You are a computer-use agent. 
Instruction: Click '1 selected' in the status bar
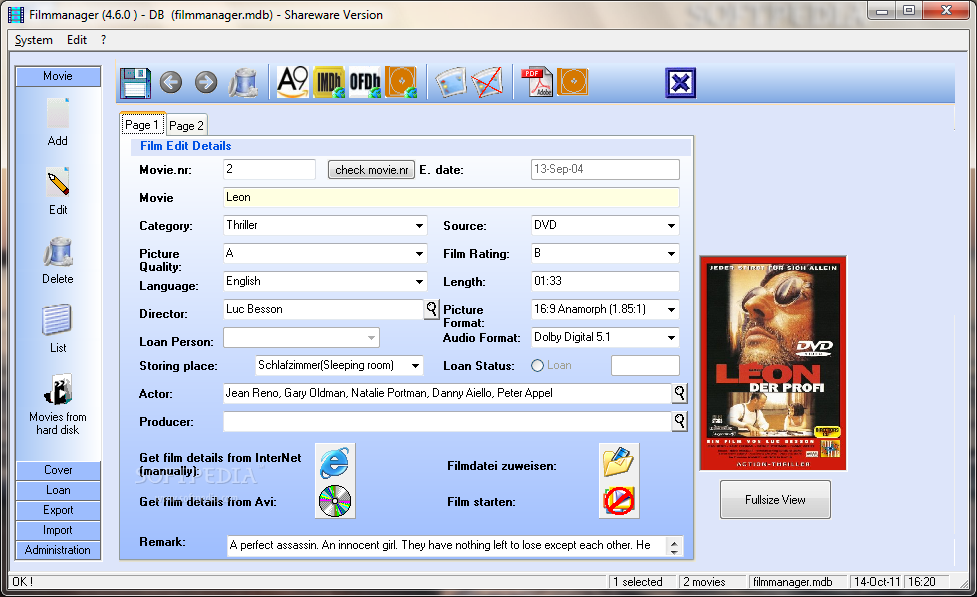[638, 581]
